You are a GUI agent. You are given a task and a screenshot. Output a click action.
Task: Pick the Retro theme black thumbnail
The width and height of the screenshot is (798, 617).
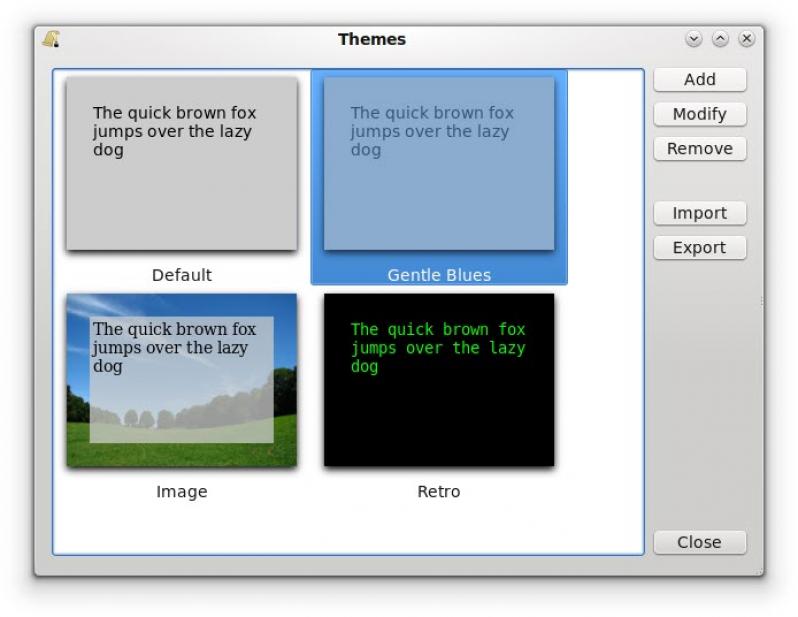point(438,380)
